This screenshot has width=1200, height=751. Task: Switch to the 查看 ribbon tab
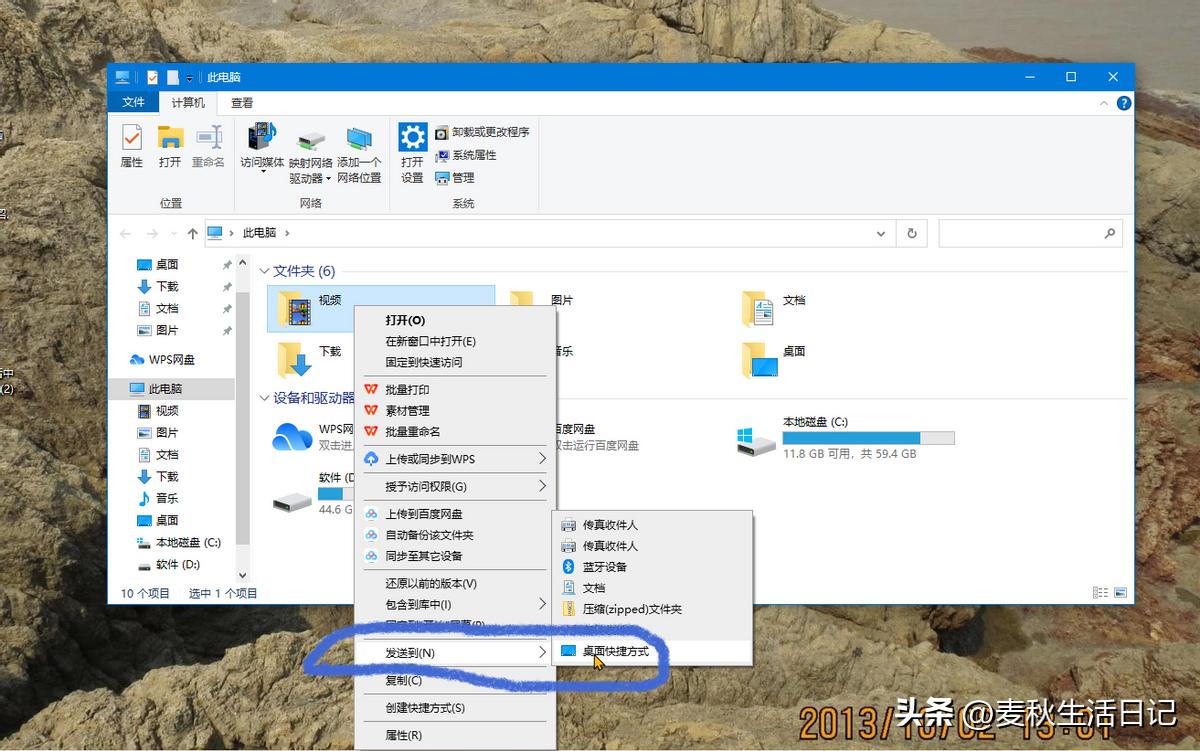tap(241, 102)
